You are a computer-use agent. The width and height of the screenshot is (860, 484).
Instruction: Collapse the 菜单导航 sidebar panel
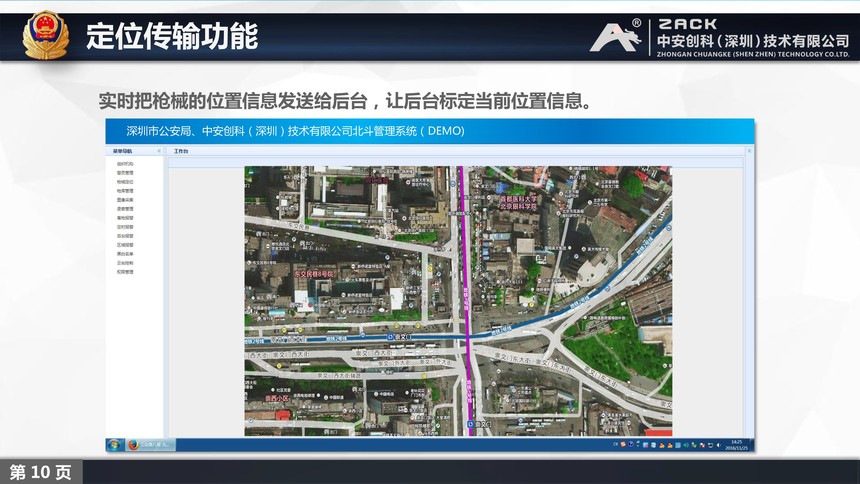[x=159, y=151]
